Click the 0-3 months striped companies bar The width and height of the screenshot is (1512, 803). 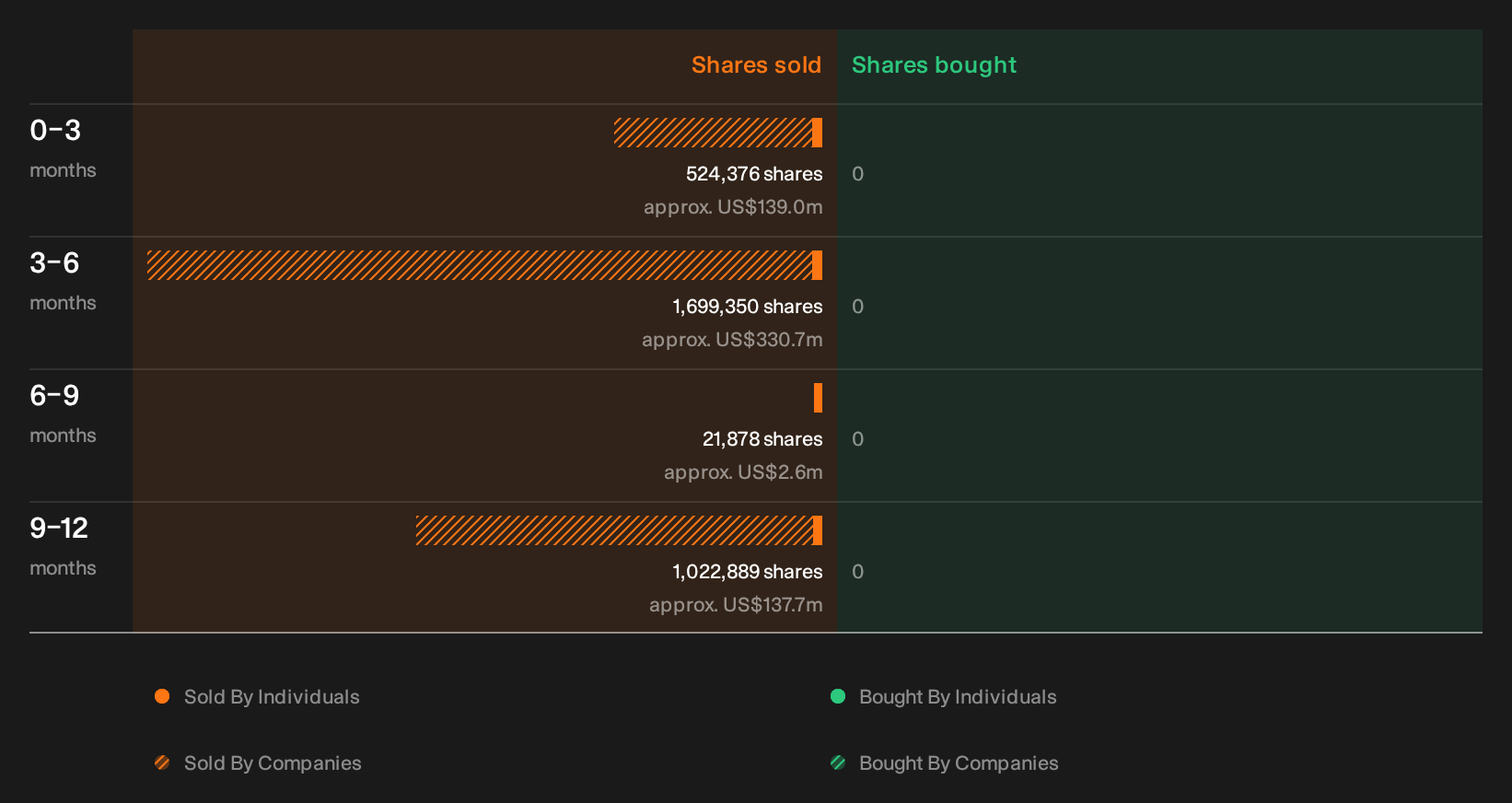[713, 133]
